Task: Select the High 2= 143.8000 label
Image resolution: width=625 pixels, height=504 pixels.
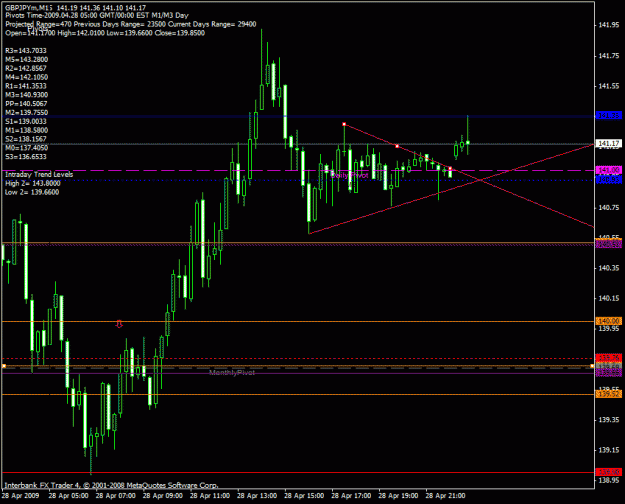Action: coord(33,183)
